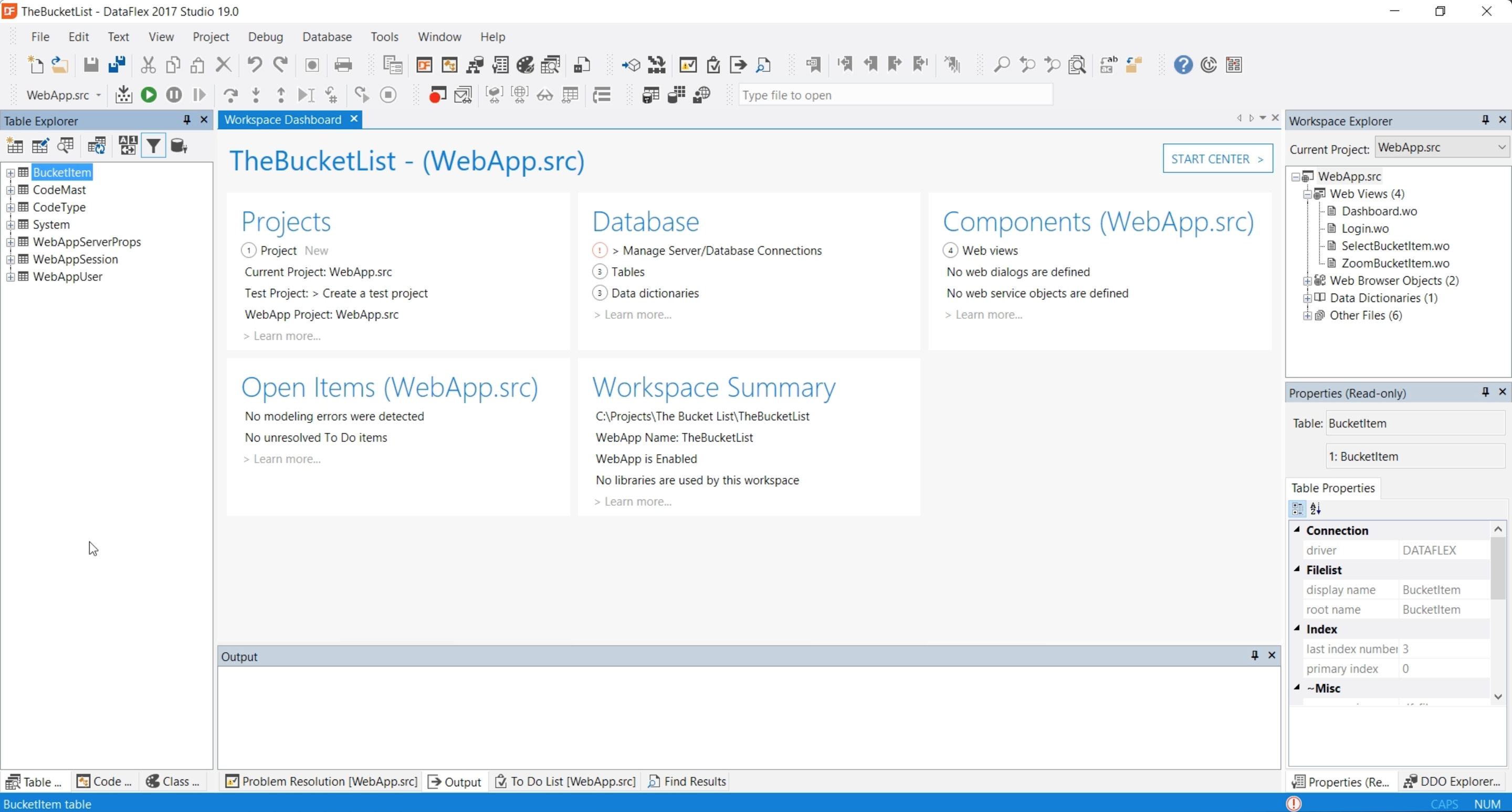Click the Help question mark icon

click(x=1183, y=65)
